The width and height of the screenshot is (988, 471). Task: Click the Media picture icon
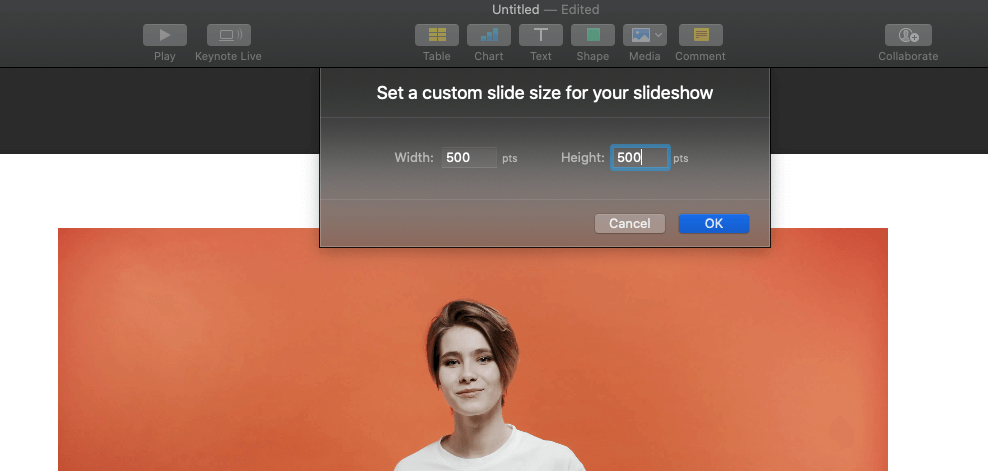(638, 35)
